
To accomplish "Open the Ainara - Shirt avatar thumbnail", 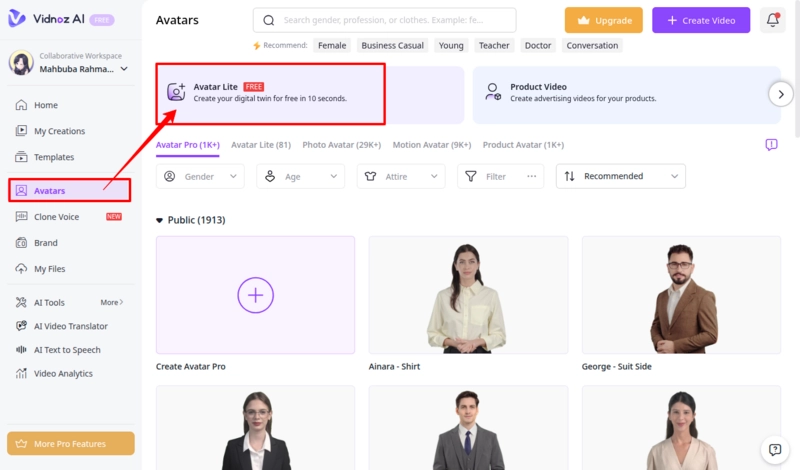I will [x=468, y=295].
